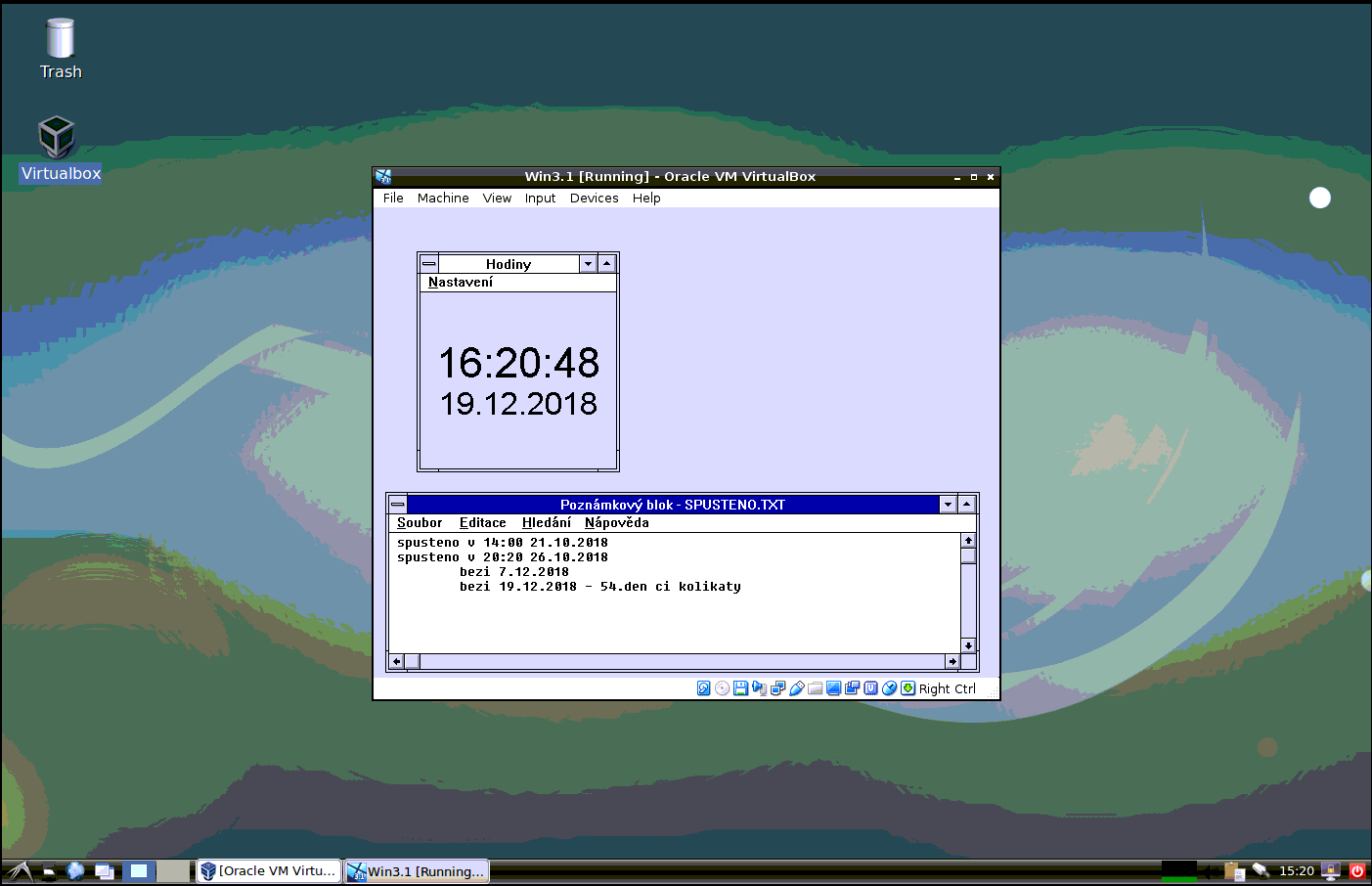Open the Hledání menu in Poznámkový blok
The height and width of the screenshot is (886, 1372).
tap(547, 523)
